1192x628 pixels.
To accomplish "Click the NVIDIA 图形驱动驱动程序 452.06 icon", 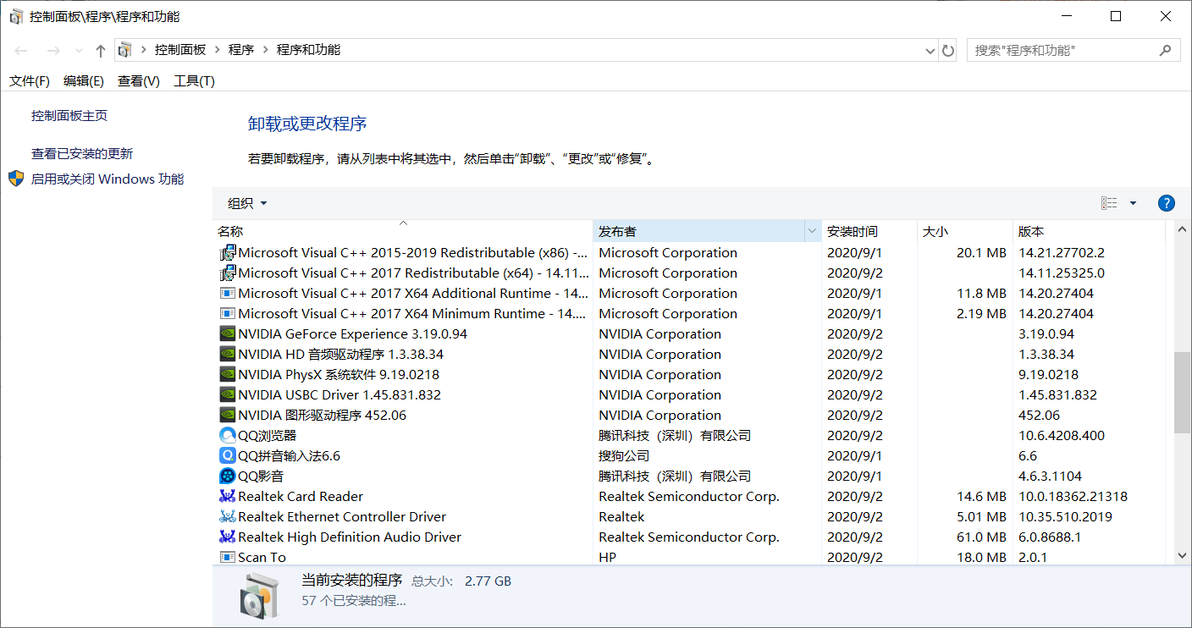I will (x=226, y=415).
